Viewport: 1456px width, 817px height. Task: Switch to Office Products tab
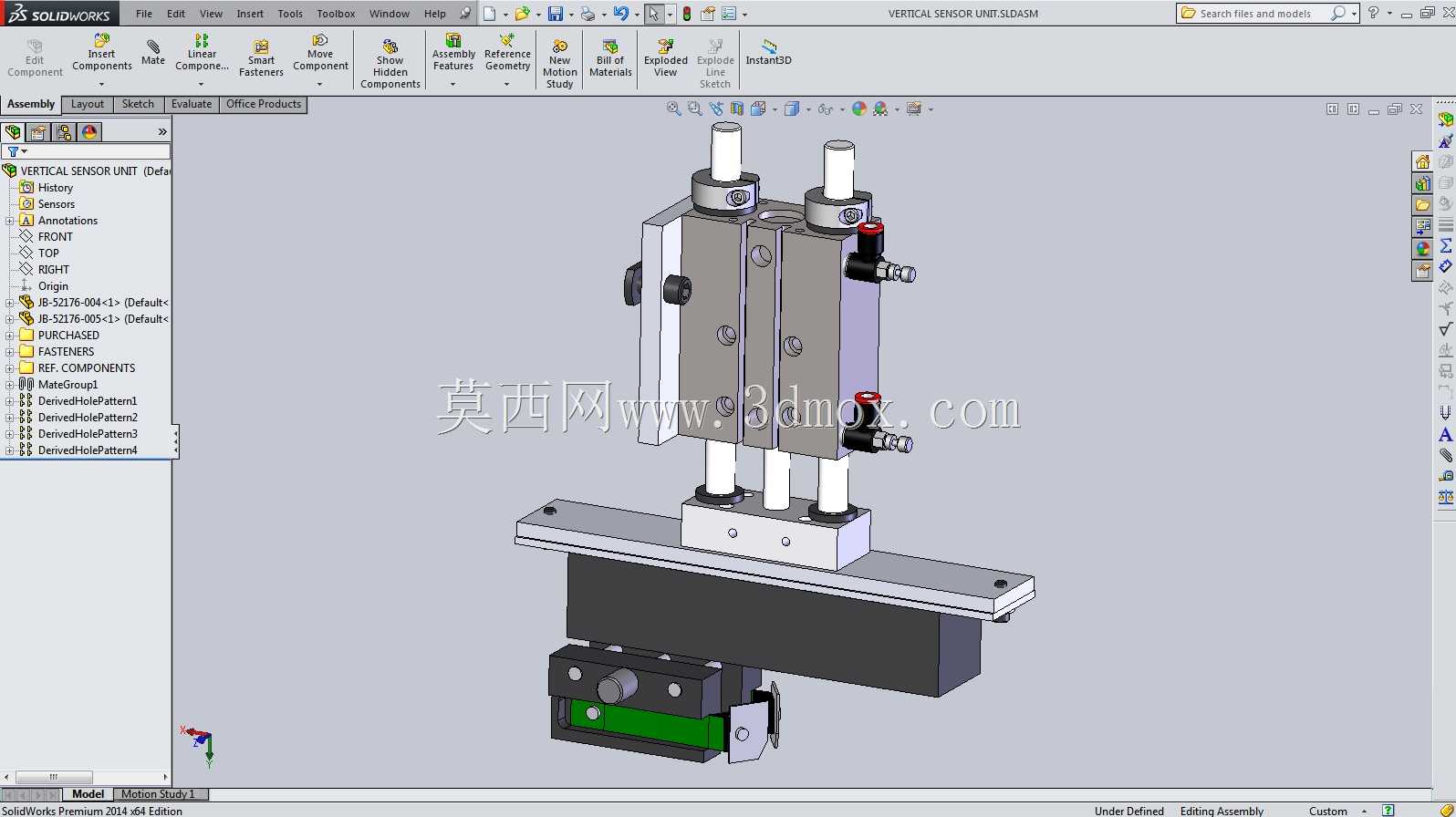pos(264,104)
